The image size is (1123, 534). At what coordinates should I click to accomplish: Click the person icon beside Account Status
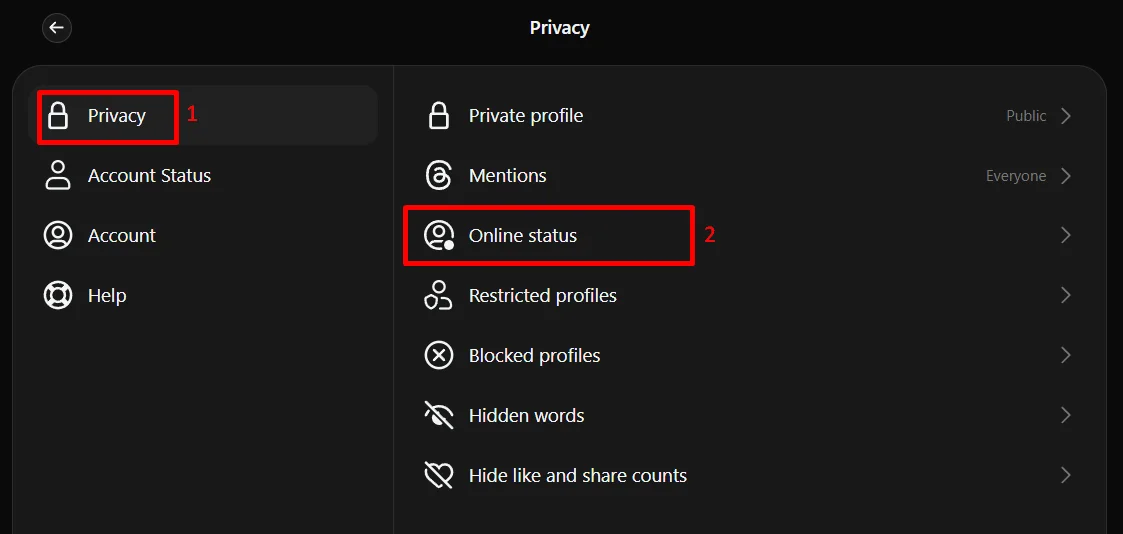click(57, 175)
